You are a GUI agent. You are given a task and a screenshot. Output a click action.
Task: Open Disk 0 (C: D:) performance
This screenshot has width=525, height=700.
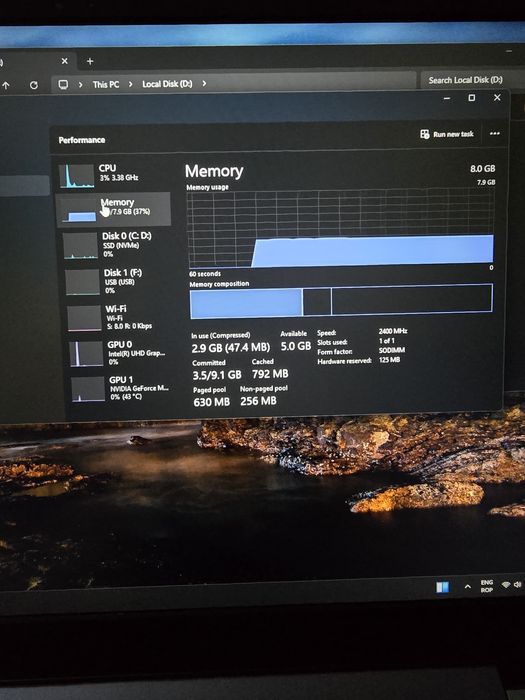tap(115, 244)
